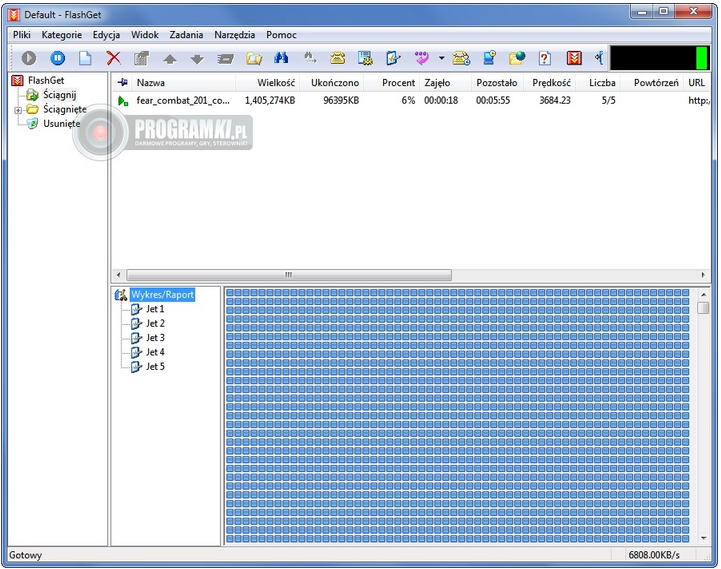The width and height of the screenshot is (721, 569).
Task: Click the notepad with pencil options icon
Action: click(393, 58)
